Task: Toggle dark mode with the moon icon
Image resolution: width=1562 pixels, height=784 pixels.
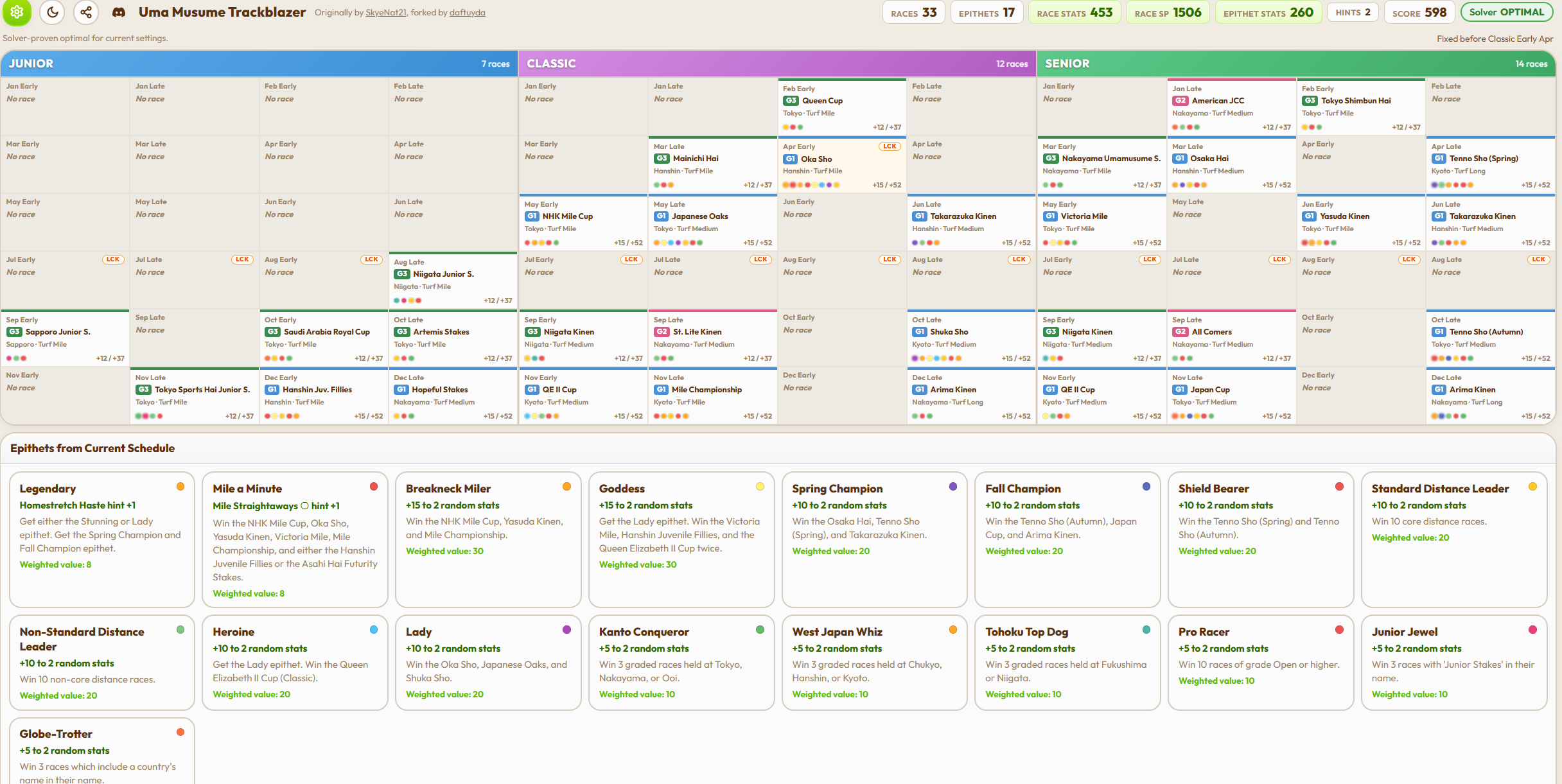Action: (52, 12)
